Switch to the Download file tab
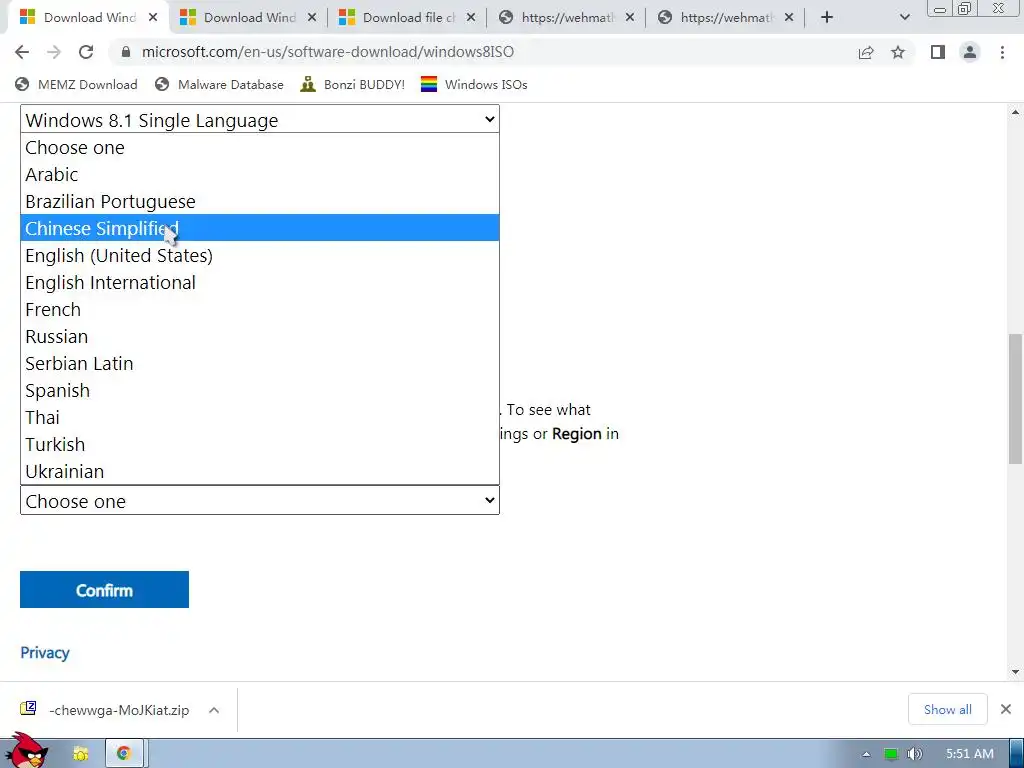Screen dimensions: 1024x768 pos(408,18)
